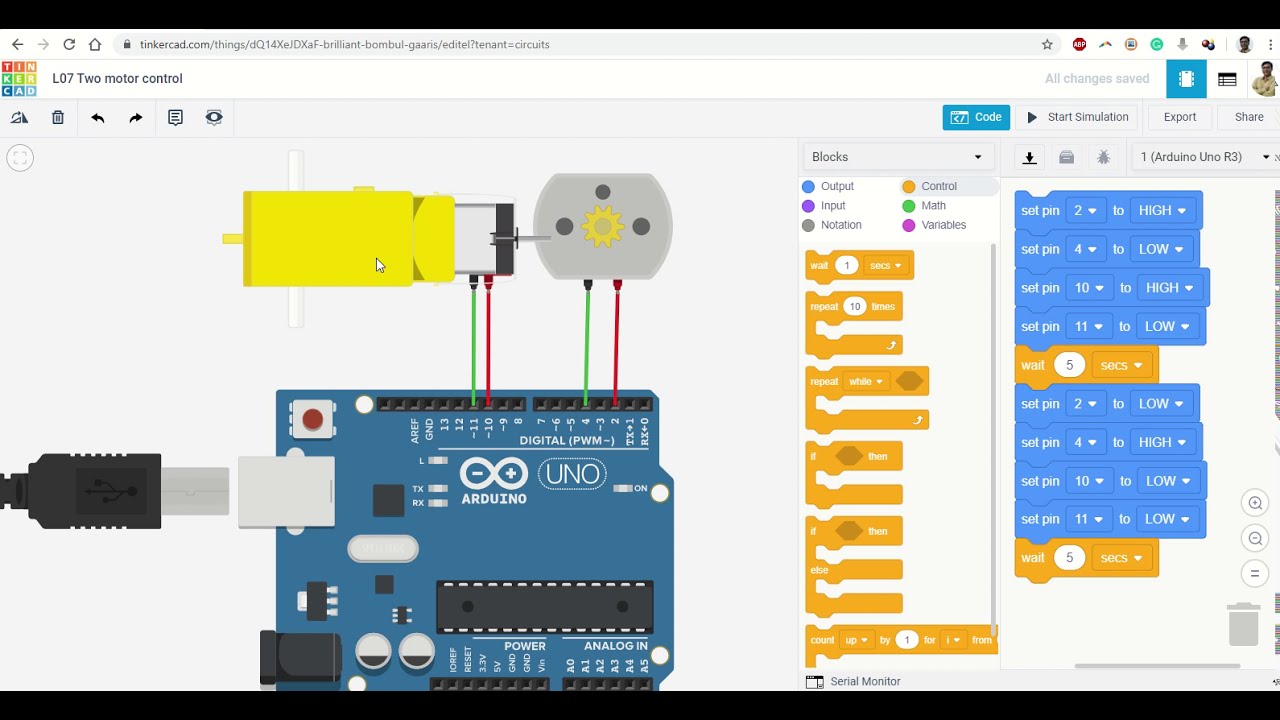The image size is (1280, 720).
Task: Reload the browser page
Action: [69, 44]
